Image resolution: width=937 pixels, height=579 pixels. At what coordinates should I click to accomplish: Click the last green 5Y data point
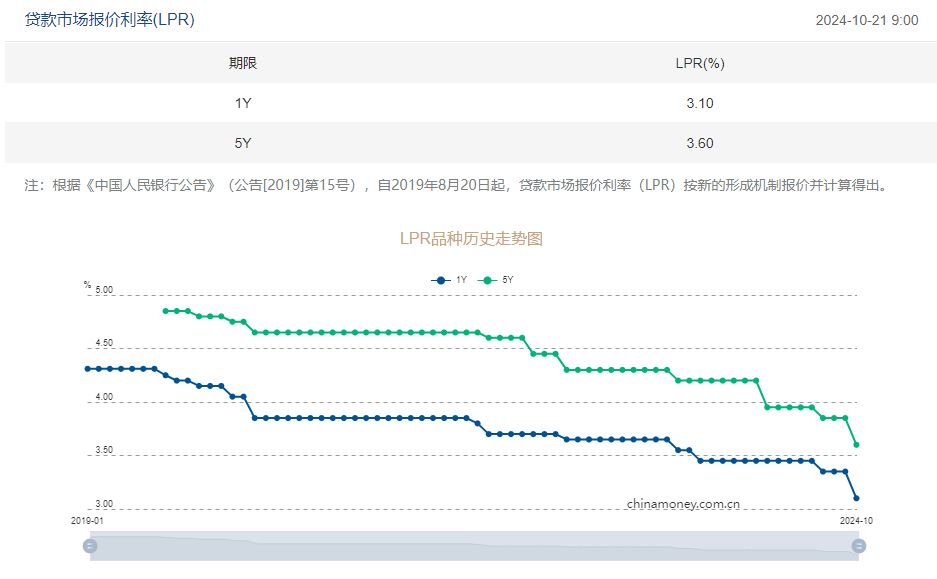(856, 443)
